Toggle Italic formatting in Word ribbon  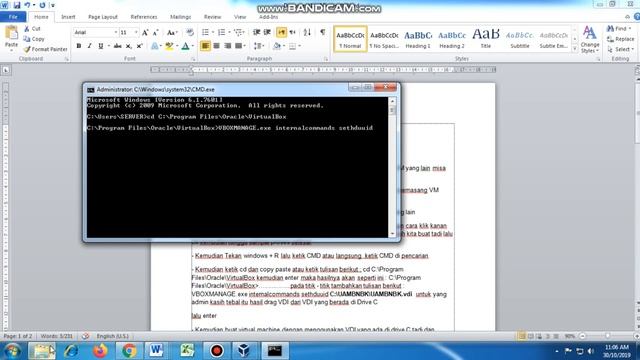89,46
